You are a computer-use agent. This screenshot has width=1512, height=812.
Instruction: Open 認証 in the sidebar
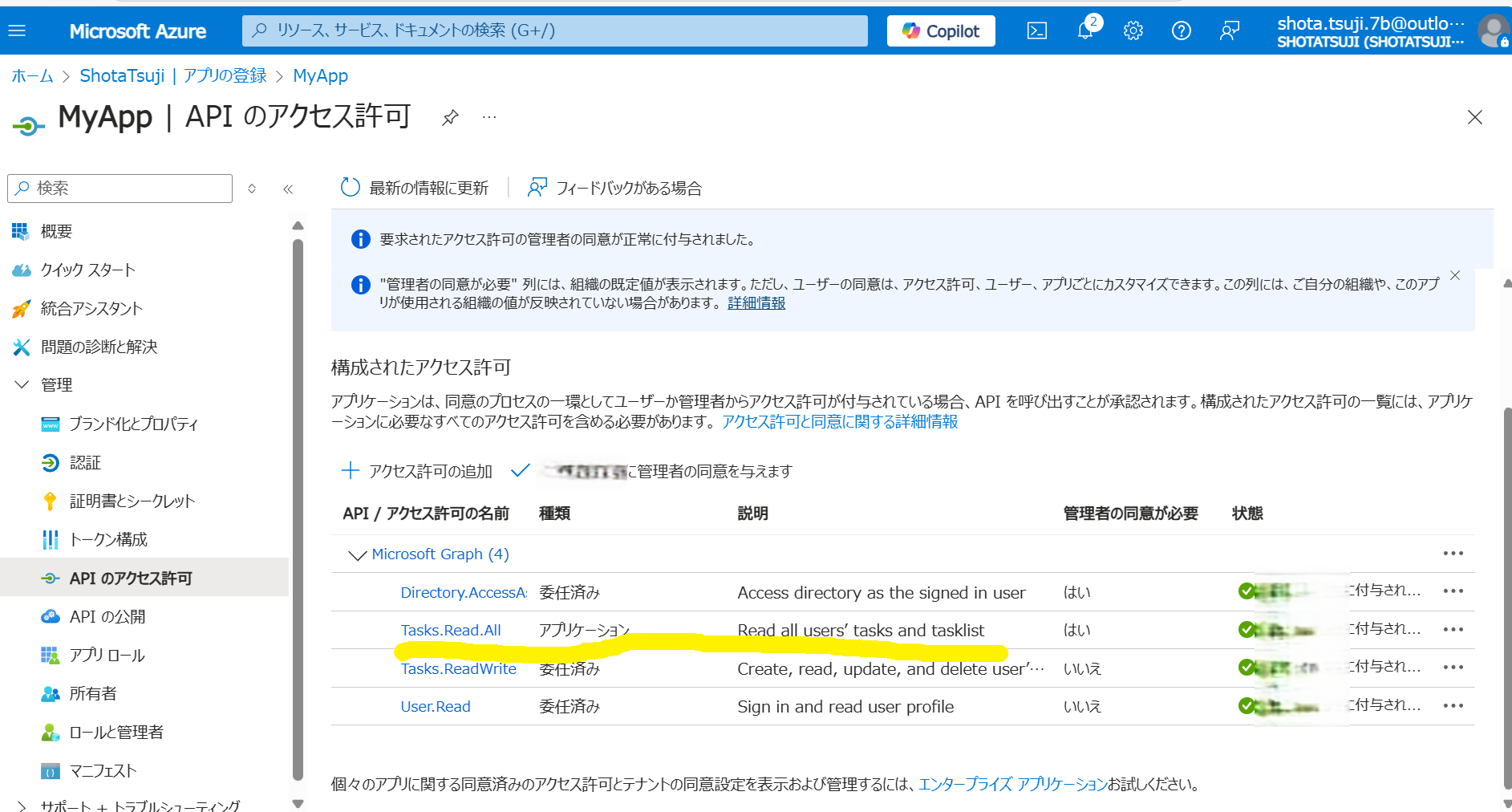click(83, 462)
